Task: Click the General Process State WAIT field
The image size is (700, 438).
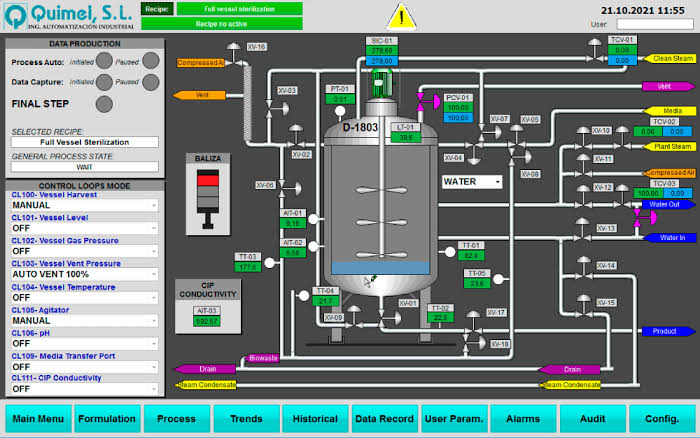Action: point(84,167)
